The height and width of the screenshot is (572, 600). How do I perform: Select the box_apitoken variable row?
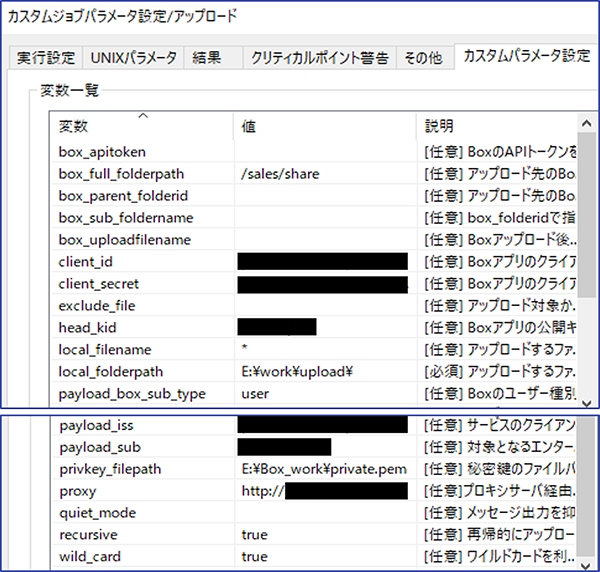[103, 152]
